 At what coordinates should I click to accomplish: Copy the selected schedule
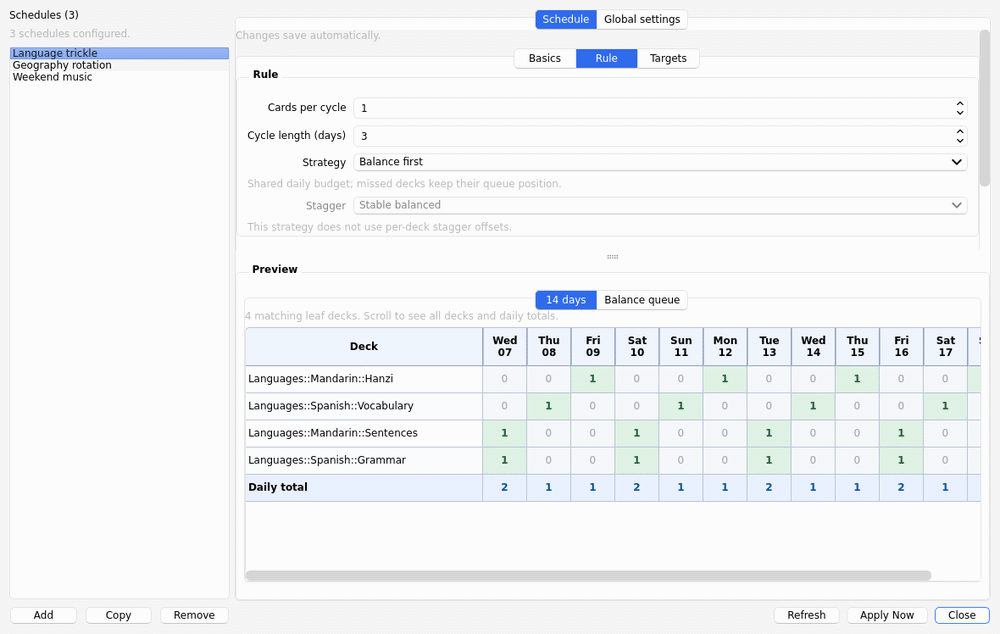118,615
